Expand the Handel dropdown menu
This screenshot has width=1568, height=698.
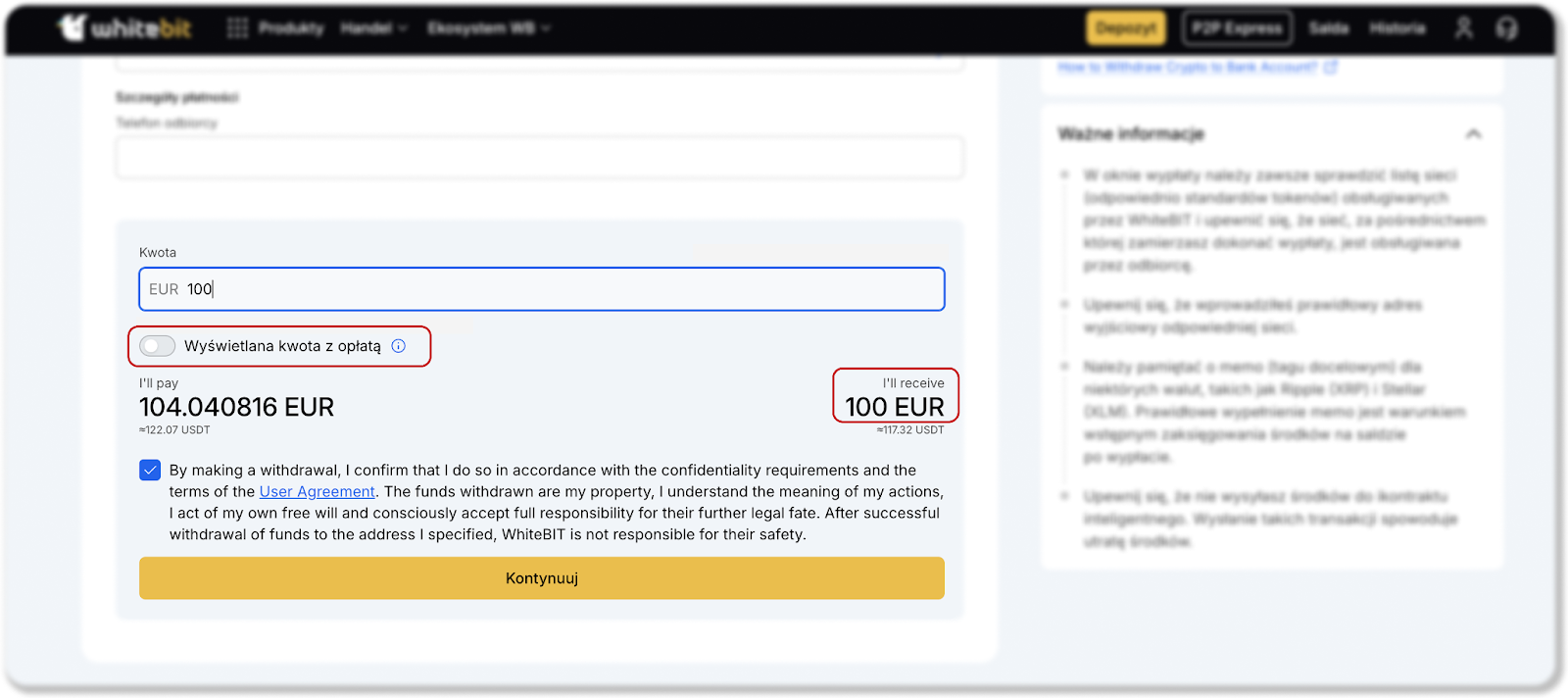373,27
